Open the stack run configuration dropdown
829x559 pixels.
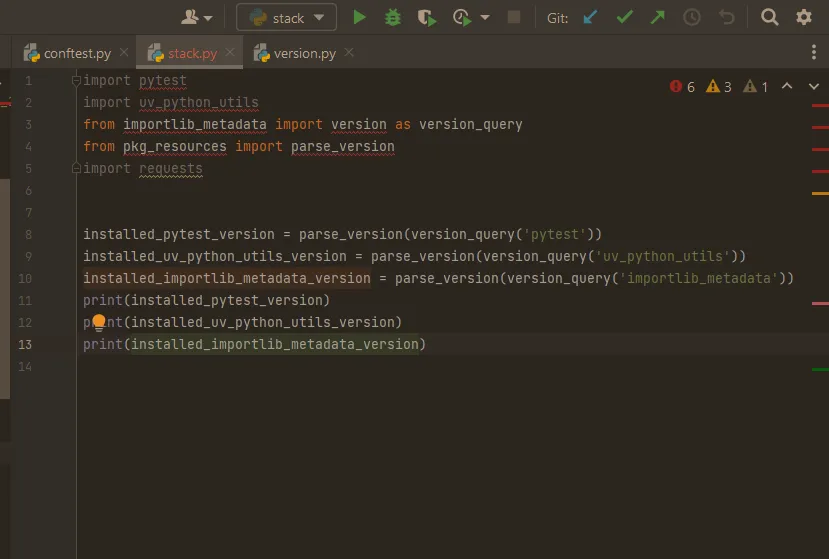(286, 17)
